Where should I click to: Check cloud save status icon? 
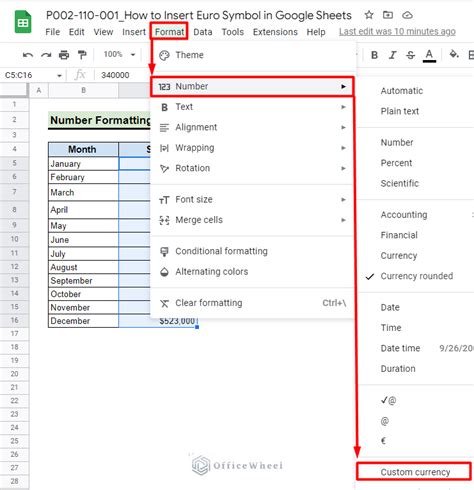coord(407,15)
